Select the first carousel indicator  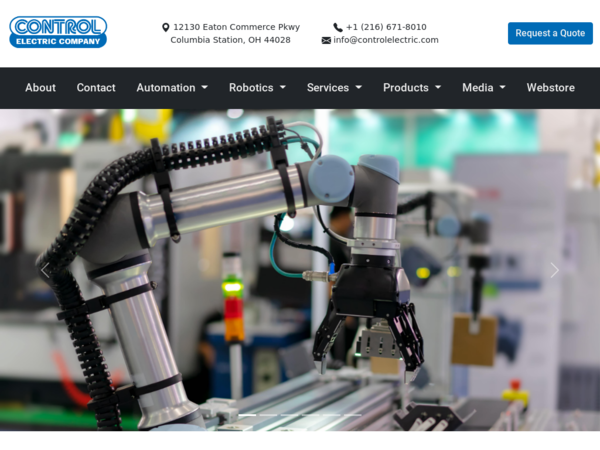pos(248,415)
